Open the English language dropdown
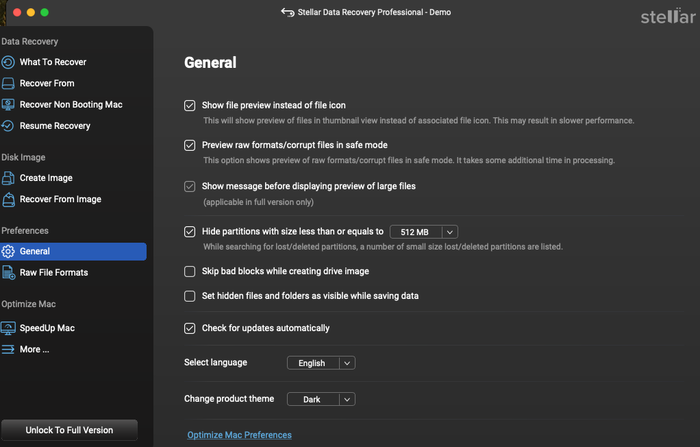The width and height of the screenshot is (700, 447). (321, 363)
